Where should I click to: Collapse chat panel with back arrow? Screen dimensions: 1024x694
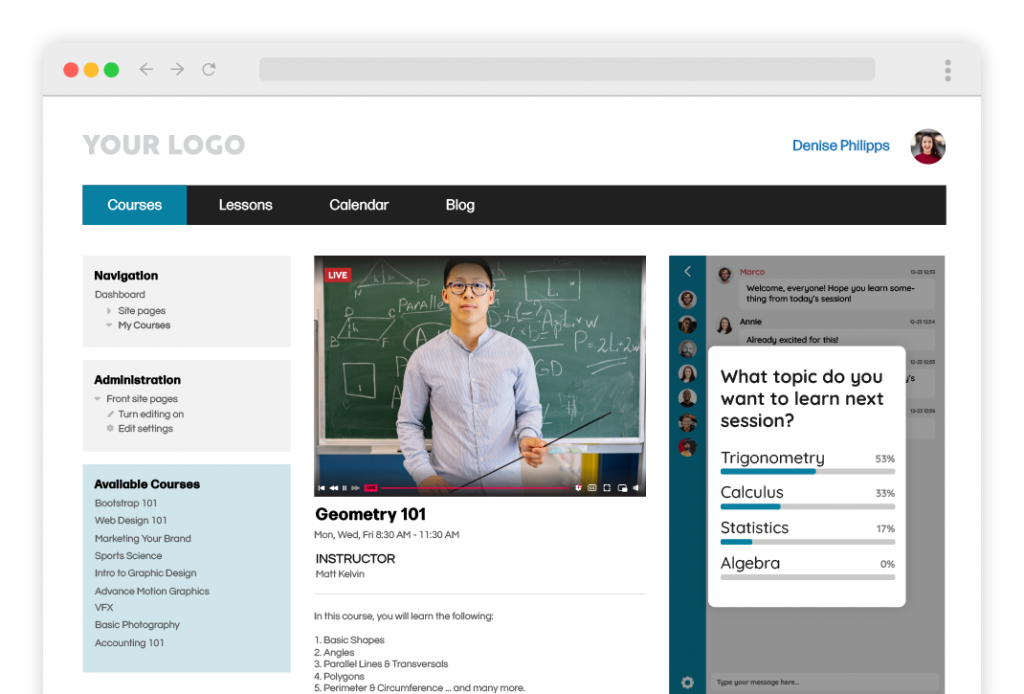tap(687, 271)
